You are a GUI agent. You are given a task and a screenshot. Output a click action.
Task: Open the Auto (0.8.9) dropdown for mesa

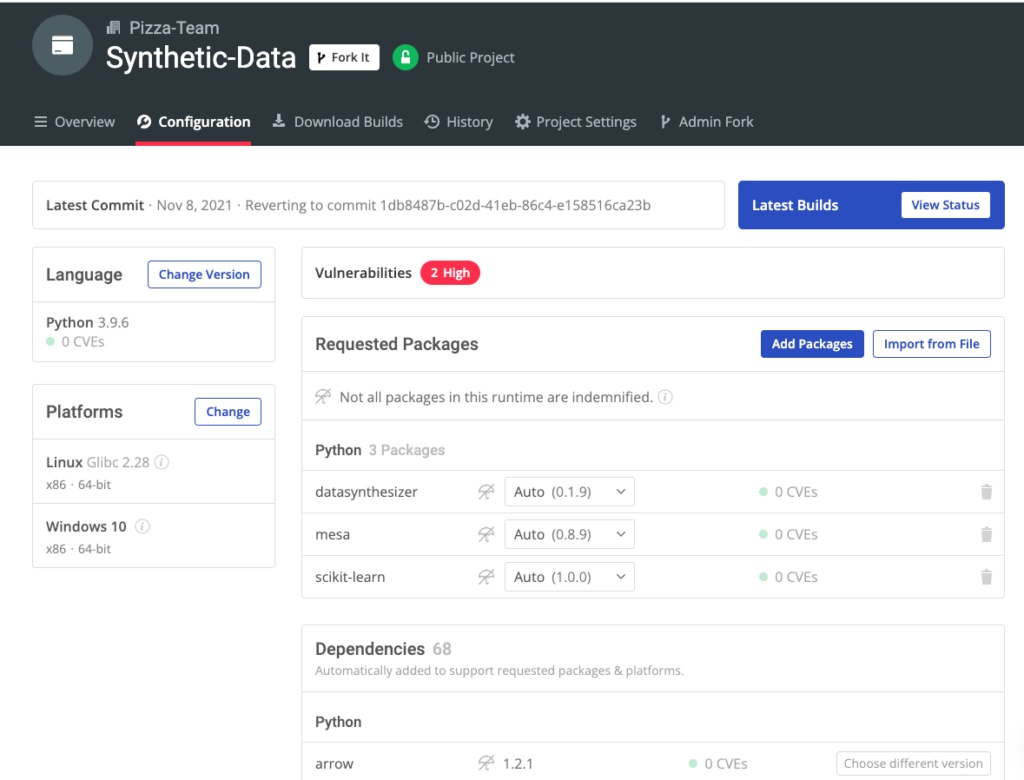(x=569, y=534)
